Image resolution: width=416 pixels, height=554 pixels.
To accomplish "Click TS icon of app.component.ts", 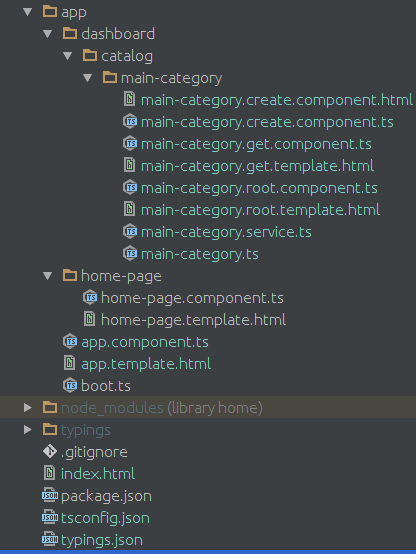I will pos(70,341).
